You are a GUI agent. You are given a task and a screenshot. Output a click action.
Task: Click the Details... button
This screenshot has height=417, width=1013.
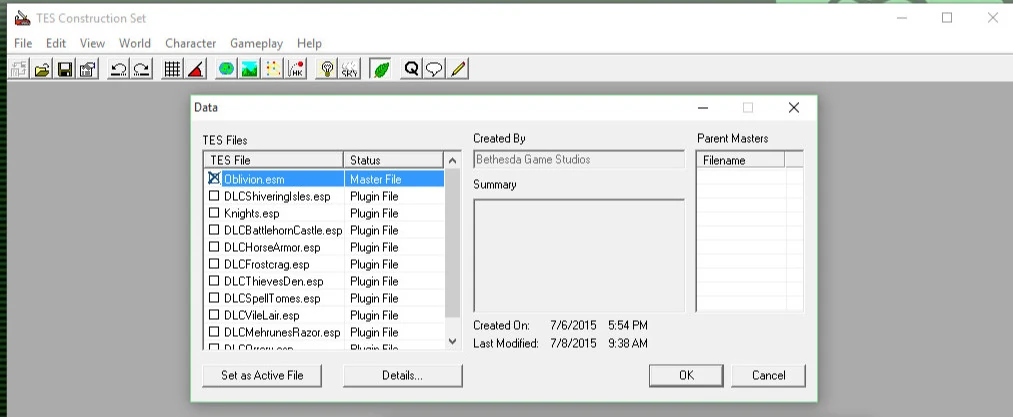pyautogui.click(x=402, y=376)
